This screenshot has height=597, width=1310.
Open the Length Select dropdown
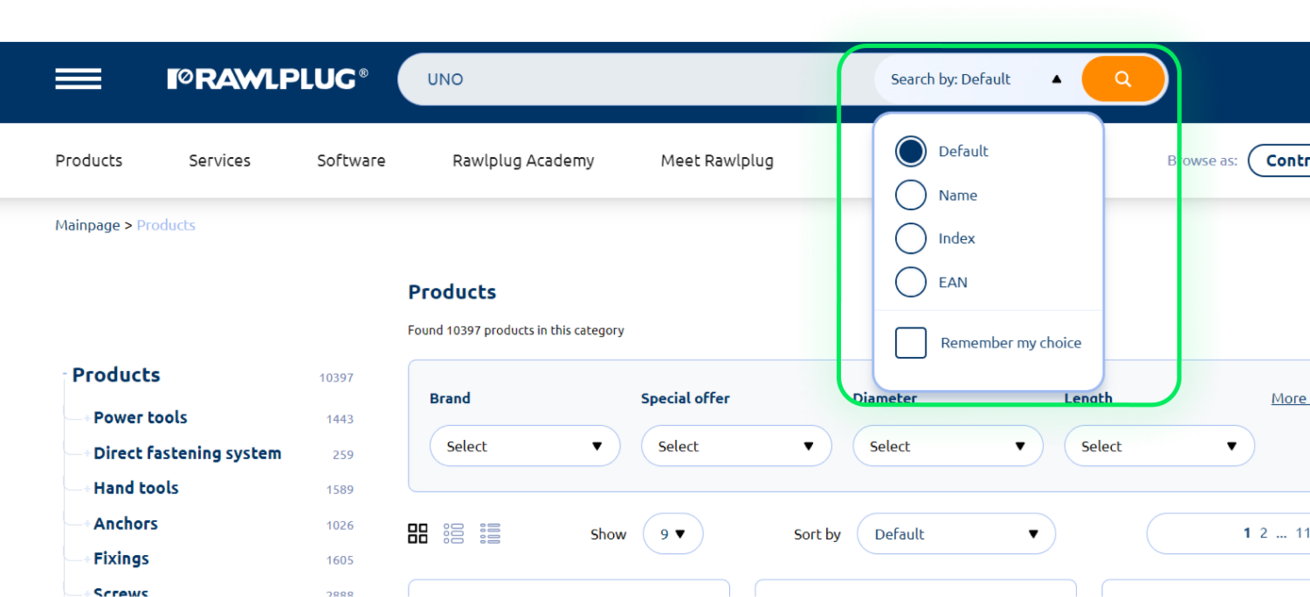pyautogui.click(x=1159, y=446)
